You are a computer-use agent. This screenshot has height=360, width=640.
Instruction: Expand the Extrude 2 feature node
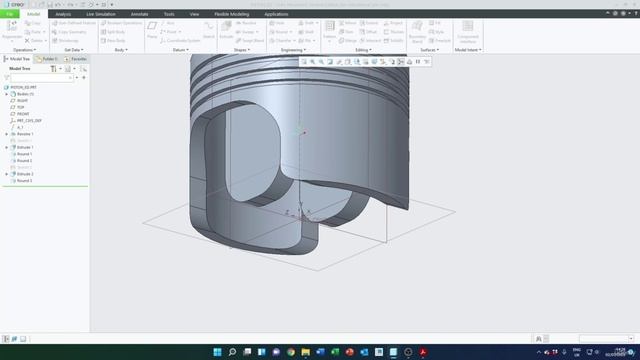(x=7, y=174)
